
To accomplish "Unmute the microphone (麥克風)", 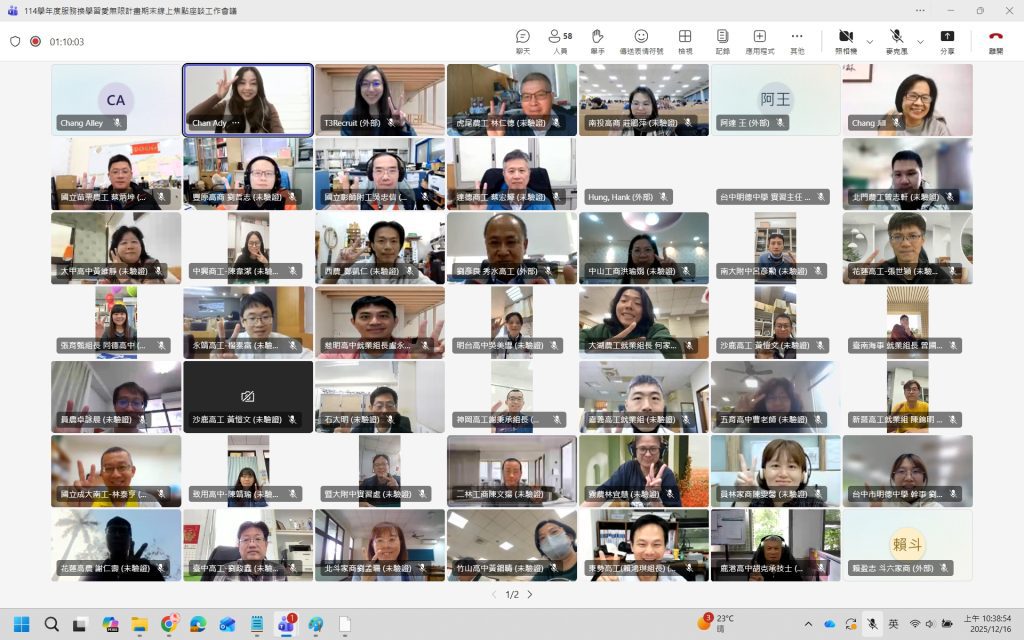I will pos(896,41).
